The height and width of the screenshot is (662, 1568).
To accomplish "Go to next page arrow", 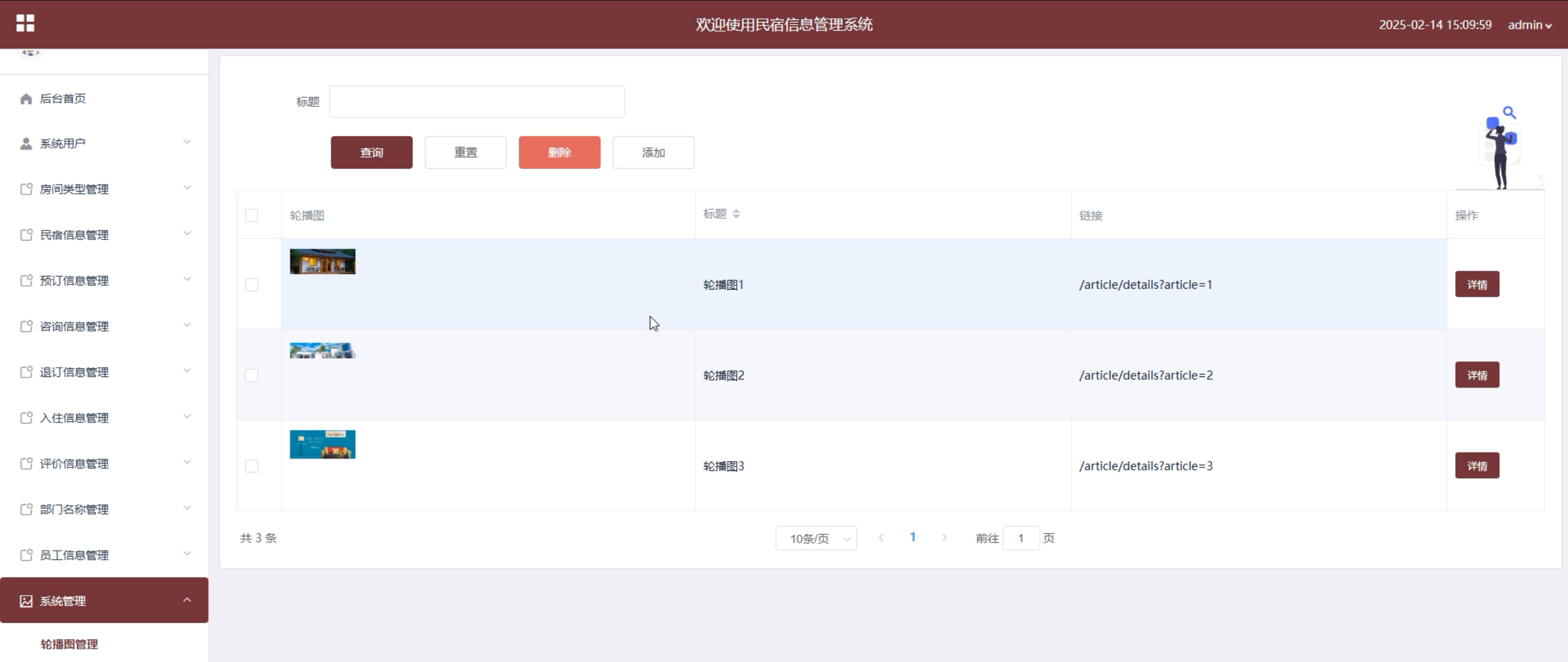I will coord(944,538).
